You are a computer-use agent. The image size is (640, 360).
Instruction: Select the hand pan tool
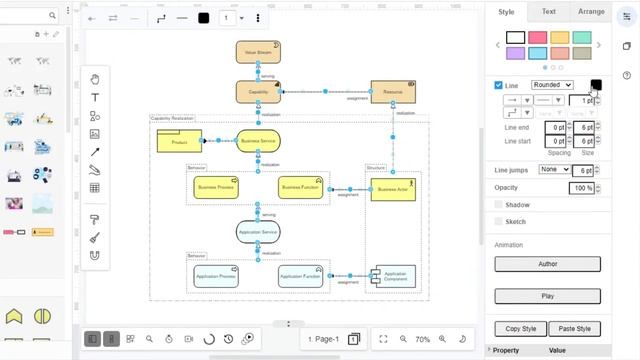[x=95, y=79]
